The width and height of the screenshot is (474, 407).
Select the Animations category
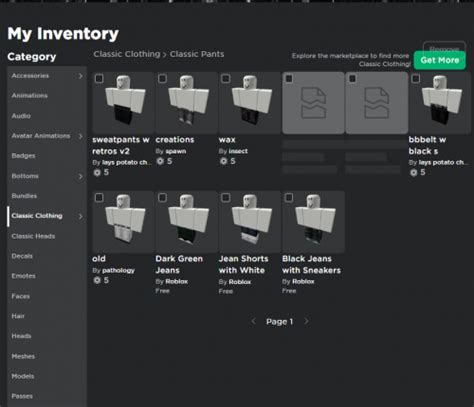pyautogui.click(x=29, y=96)
